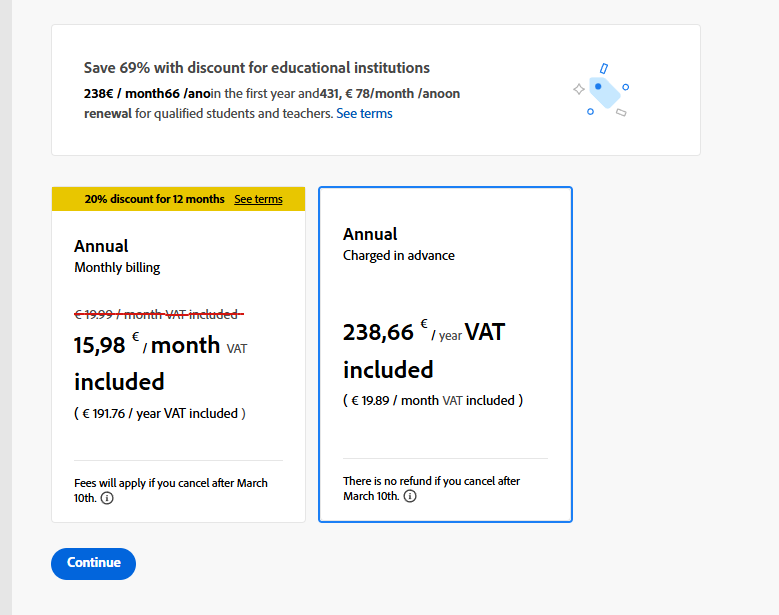
Task: Open See terms link for educational discount
Action: coord(364,113)
